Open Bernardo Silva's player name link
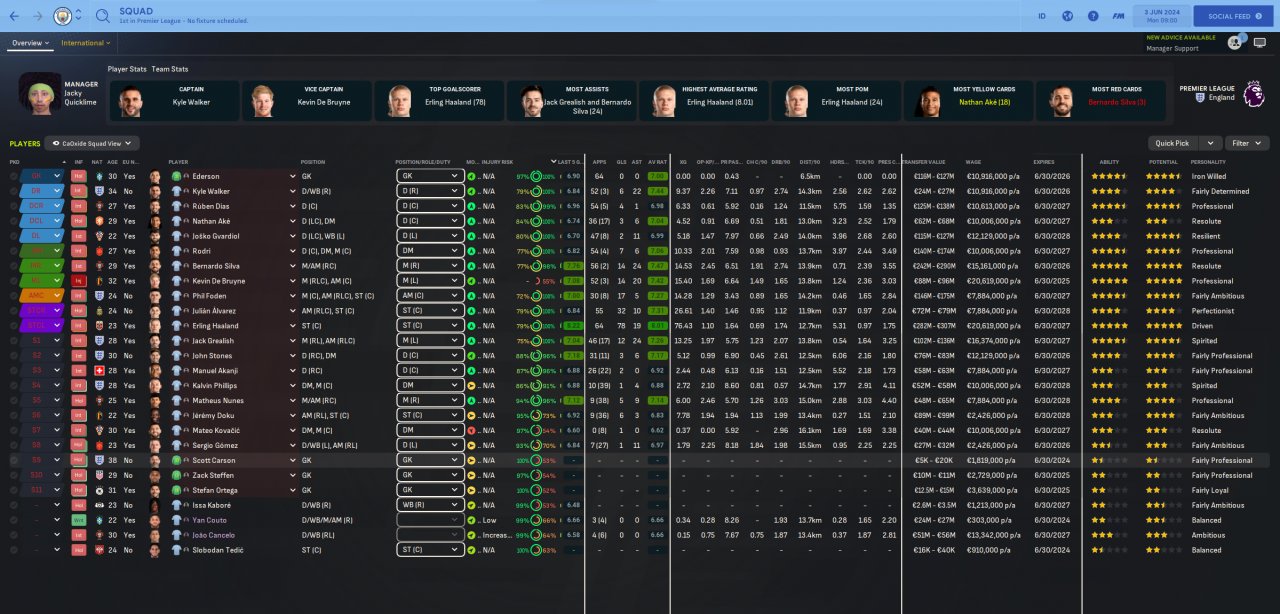The width and height of the screenshot is (1280, 614). [x=216, y=266]
